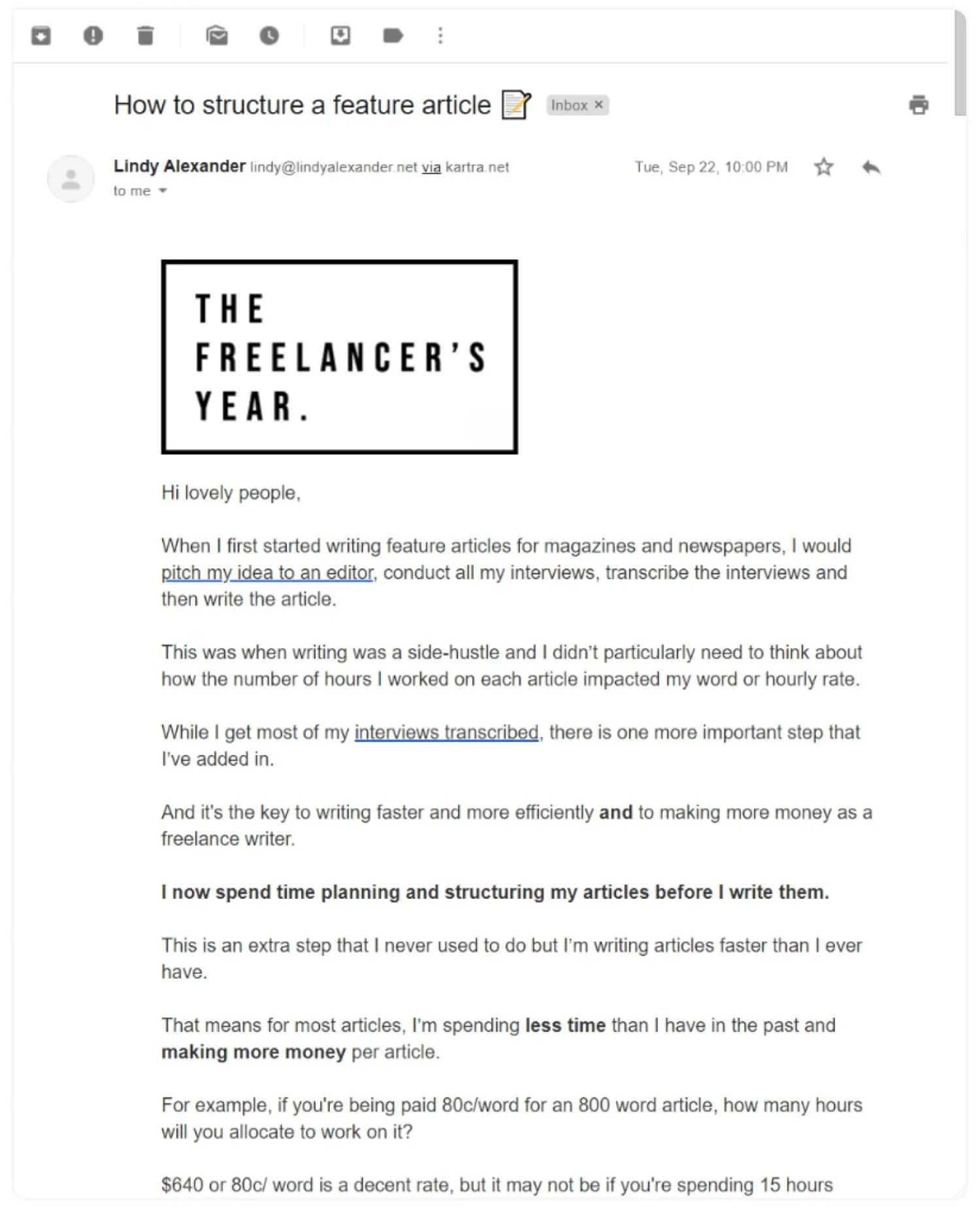Reply to the email with arrow icon
The width and height of the screenshot is (980, 1213).
click(871, 167)
